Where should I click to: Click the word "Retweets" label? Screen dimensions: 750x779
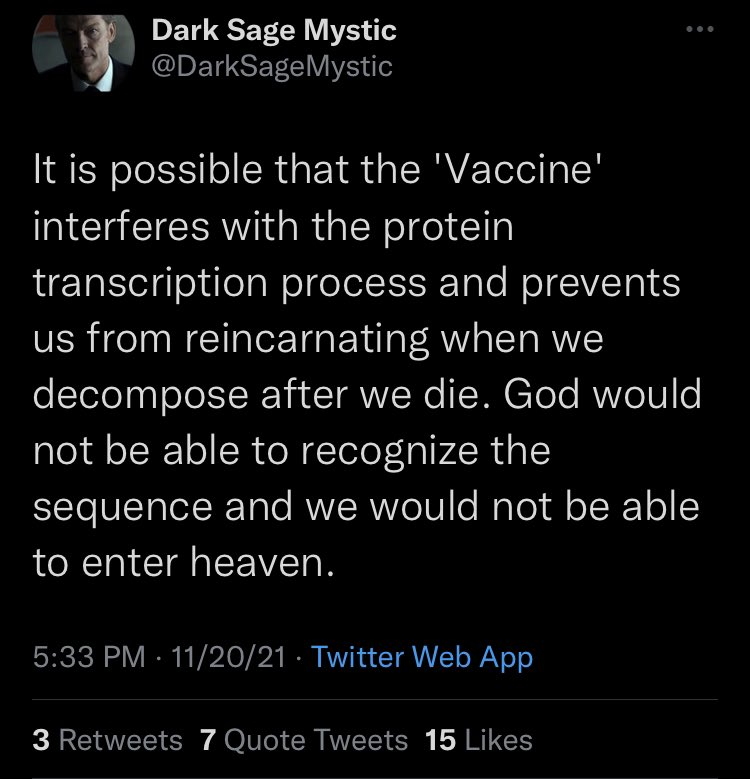[x=122, y=740]
